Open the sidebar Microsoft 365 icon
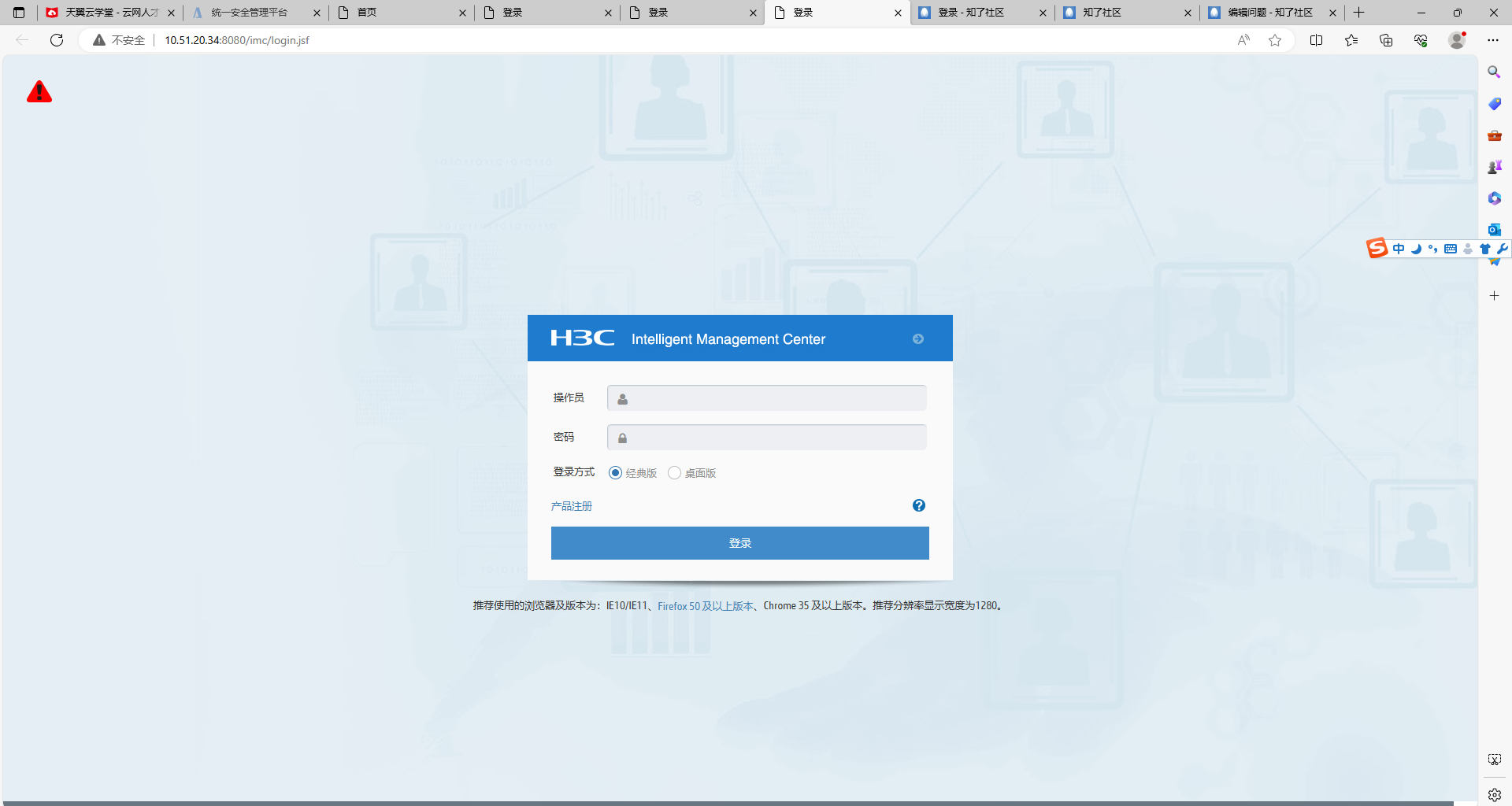Viewport: 1512px width, 806px height. tap(1494, 198)
